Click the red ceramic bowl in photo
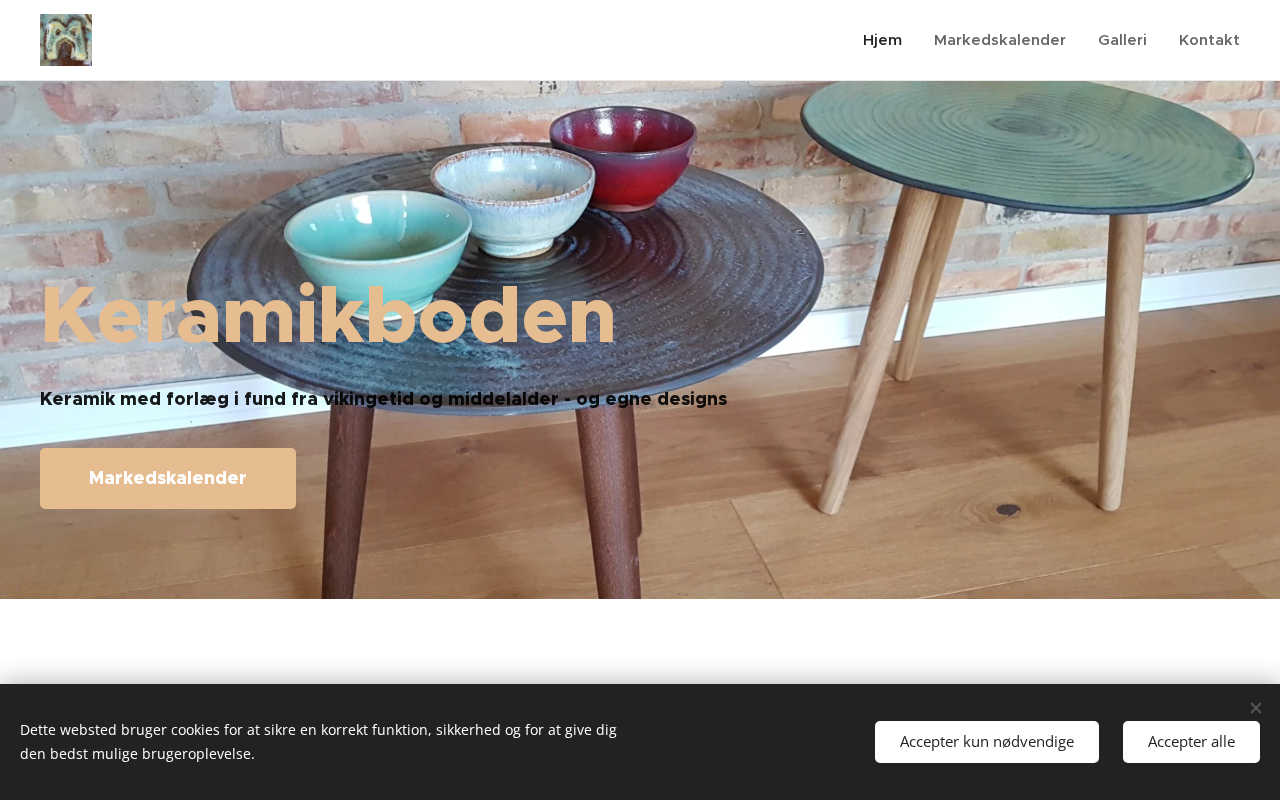Viewport: 1280px width, 800px height. pyautogui.click(x=623, y=157)
